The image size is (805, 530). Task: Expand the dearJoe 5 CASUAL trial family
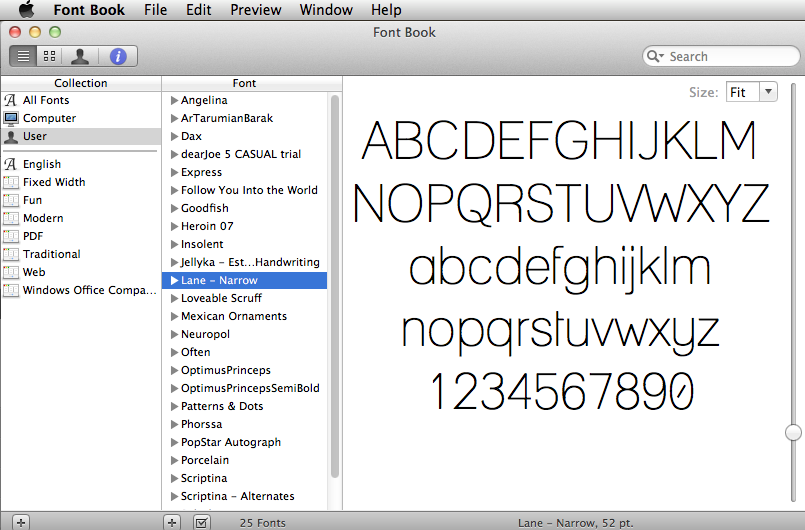pyautogui.click(x=175, y=154)
